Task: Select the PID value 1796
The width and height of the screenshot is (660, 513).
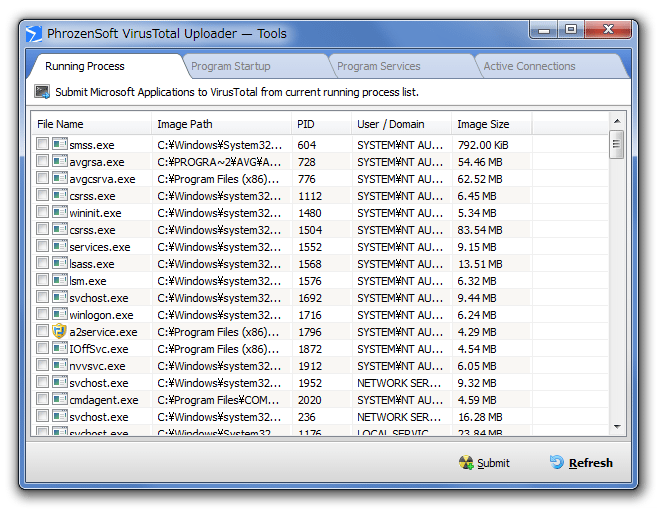Action: coord(310,332)
